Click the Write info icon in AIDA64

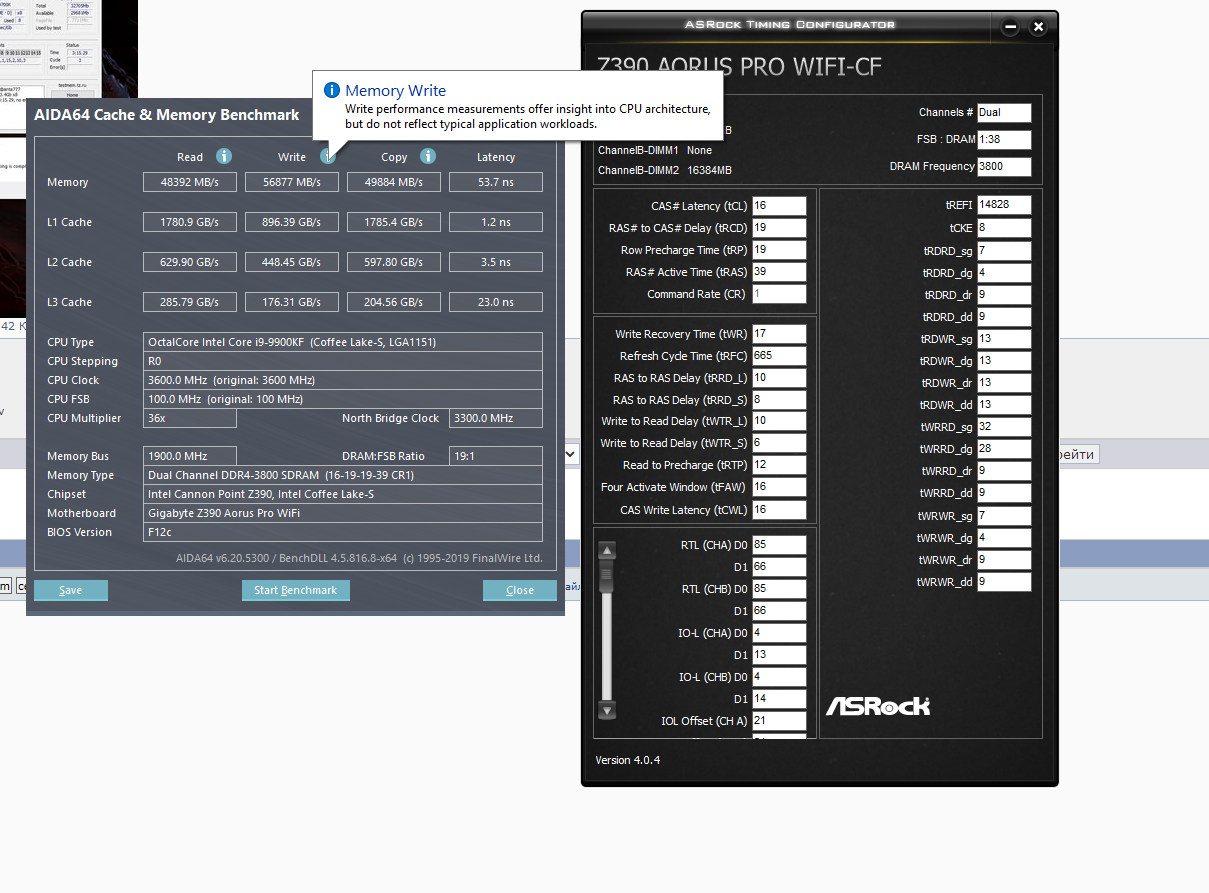tap(326, 156)
